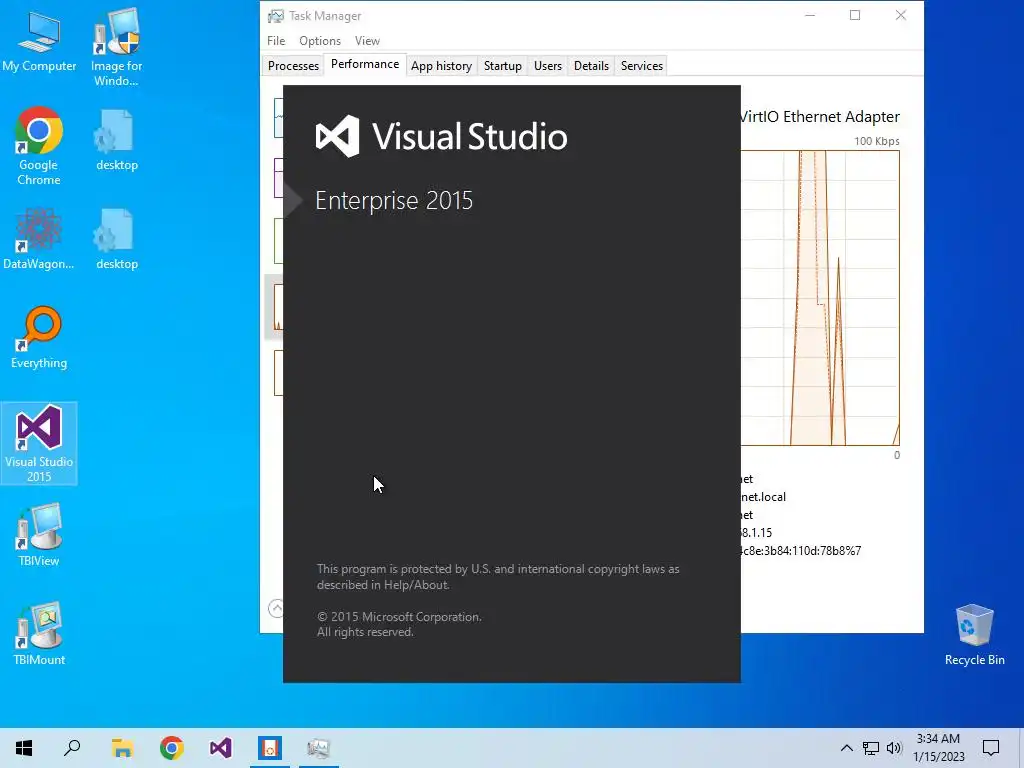1024x768 pixels.
Task: Collapse Task Manager with Fewer details chevron
Action: point(276,608)
